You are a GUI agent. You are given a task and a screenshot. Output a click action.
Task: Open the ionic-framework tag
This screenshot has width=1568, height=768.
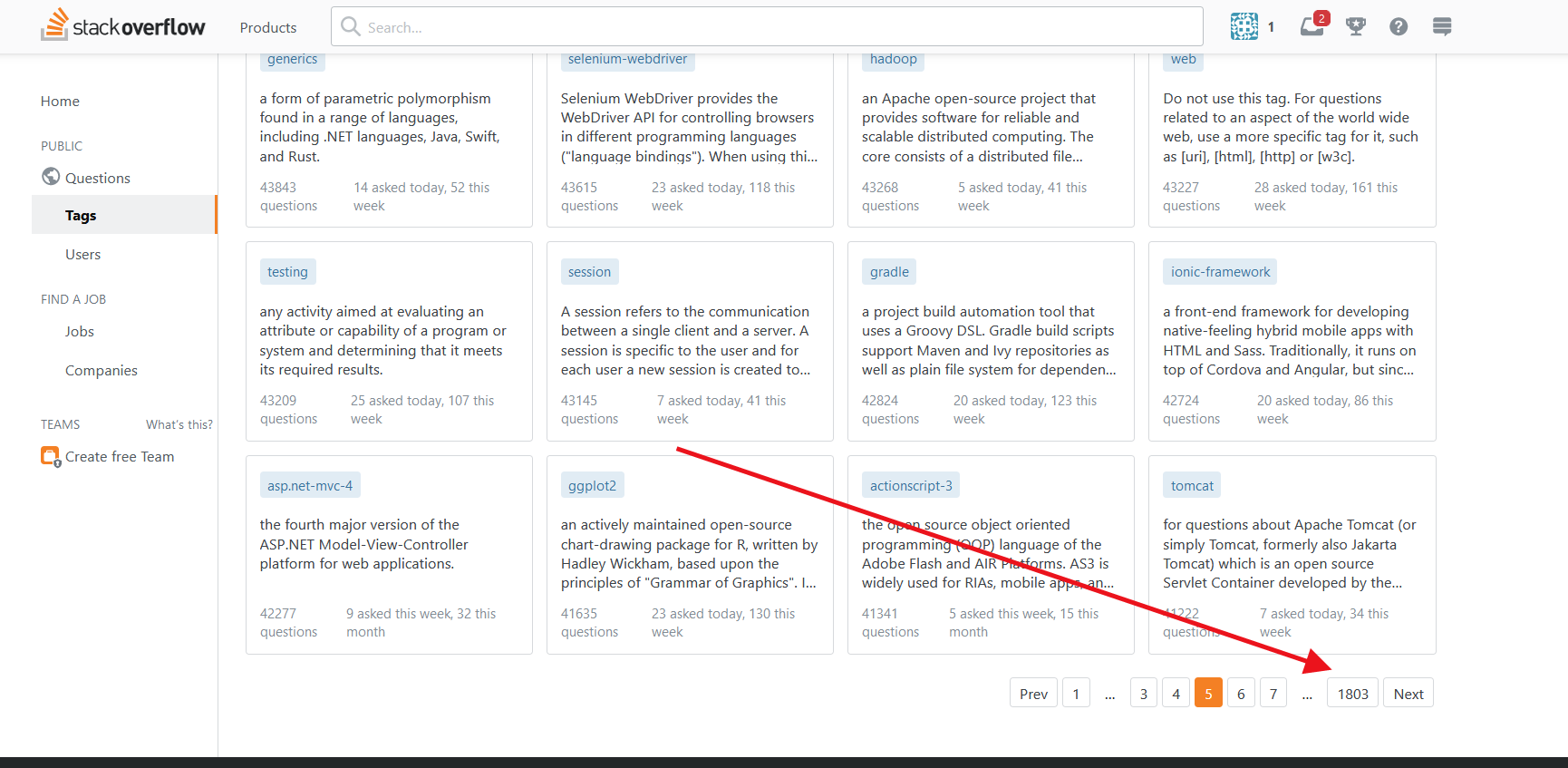pos(1220,272)
